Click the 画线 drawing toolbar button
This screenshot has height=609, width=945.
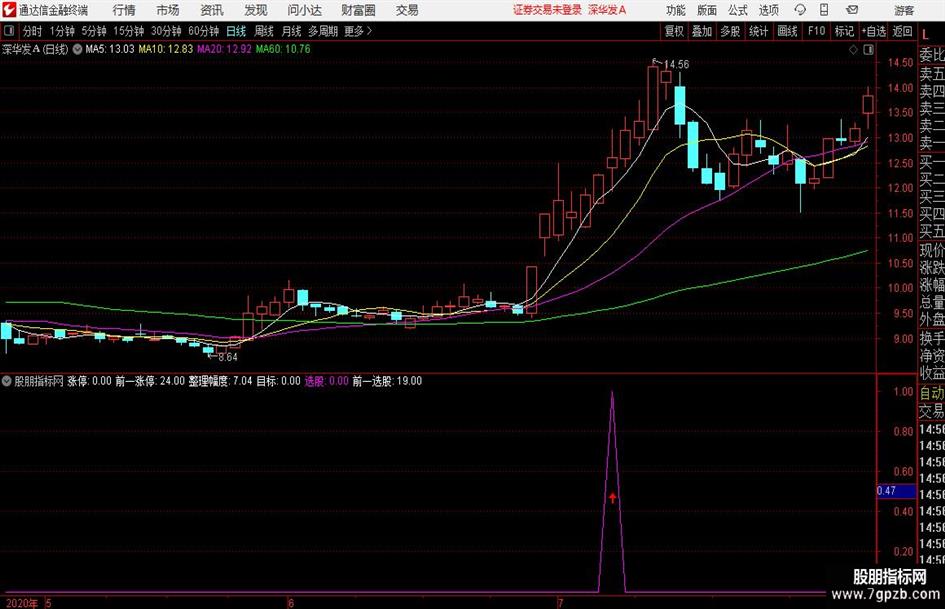(x=787, y=31)
